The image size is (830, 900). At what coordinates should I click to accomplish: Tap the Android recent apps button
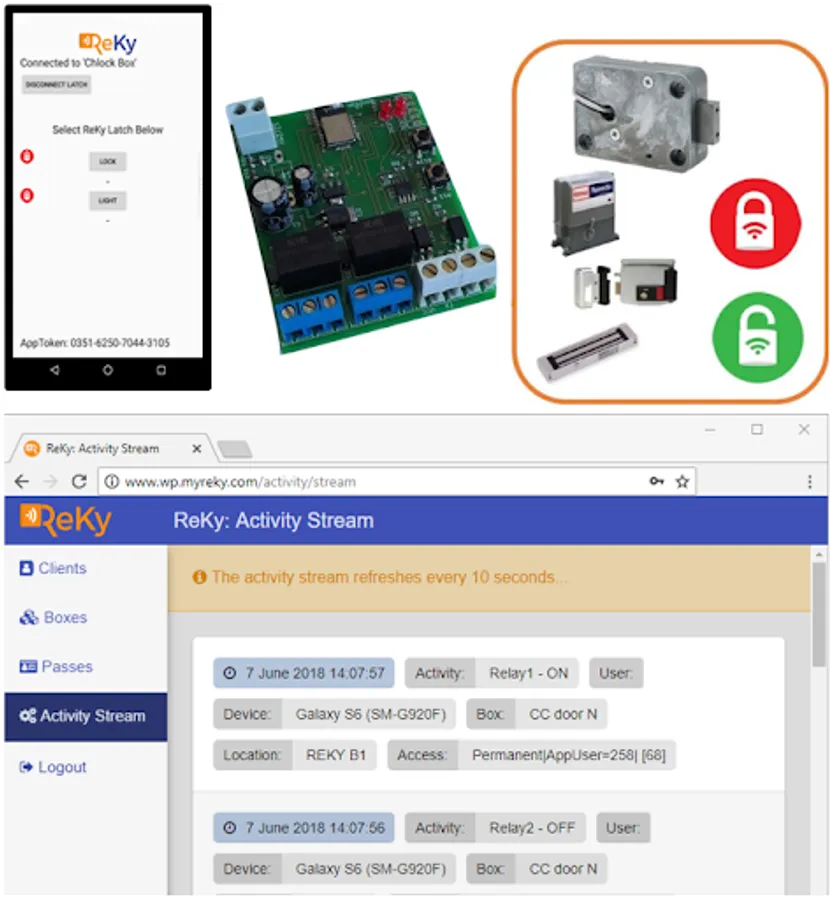[161, 370]
